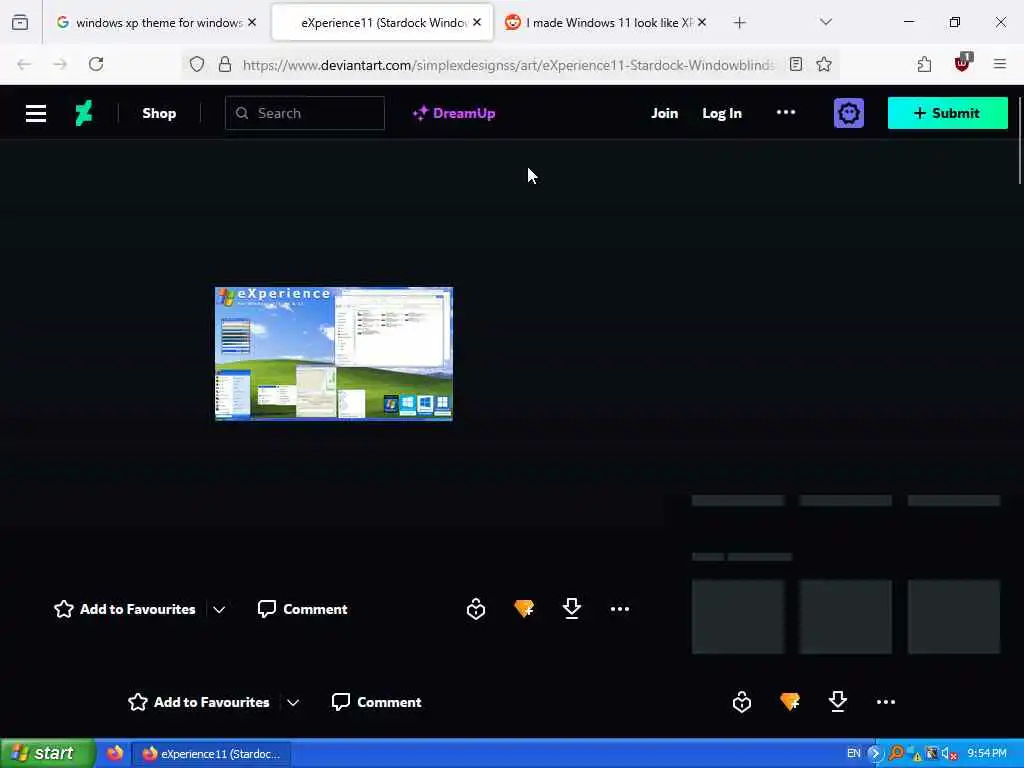This screenshot has width=1024, height=768.
Task: Open the Windows XP start menu
Action: (x=48, y=753)
